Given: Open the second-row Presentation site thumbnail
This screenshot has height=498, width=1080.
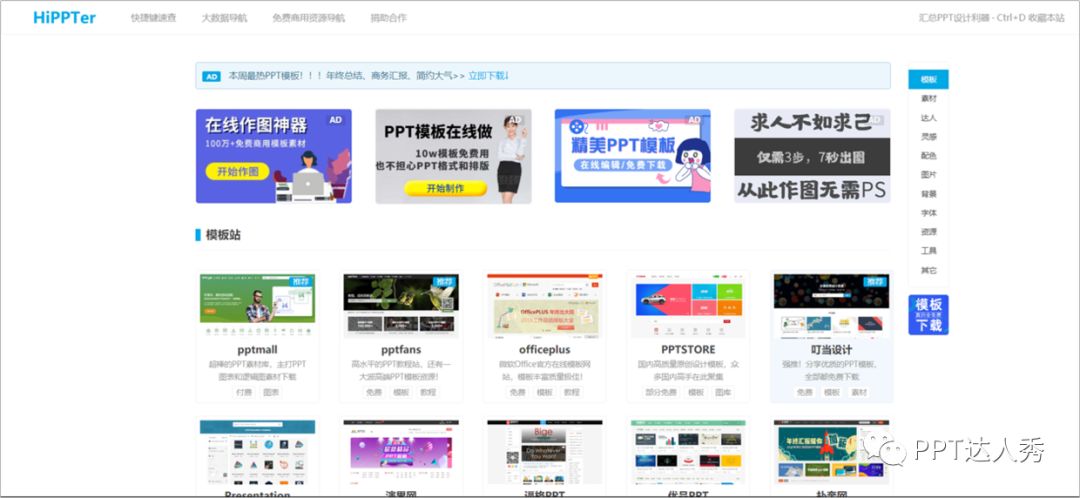Looking at the screenshot, I should coord(258,452).
